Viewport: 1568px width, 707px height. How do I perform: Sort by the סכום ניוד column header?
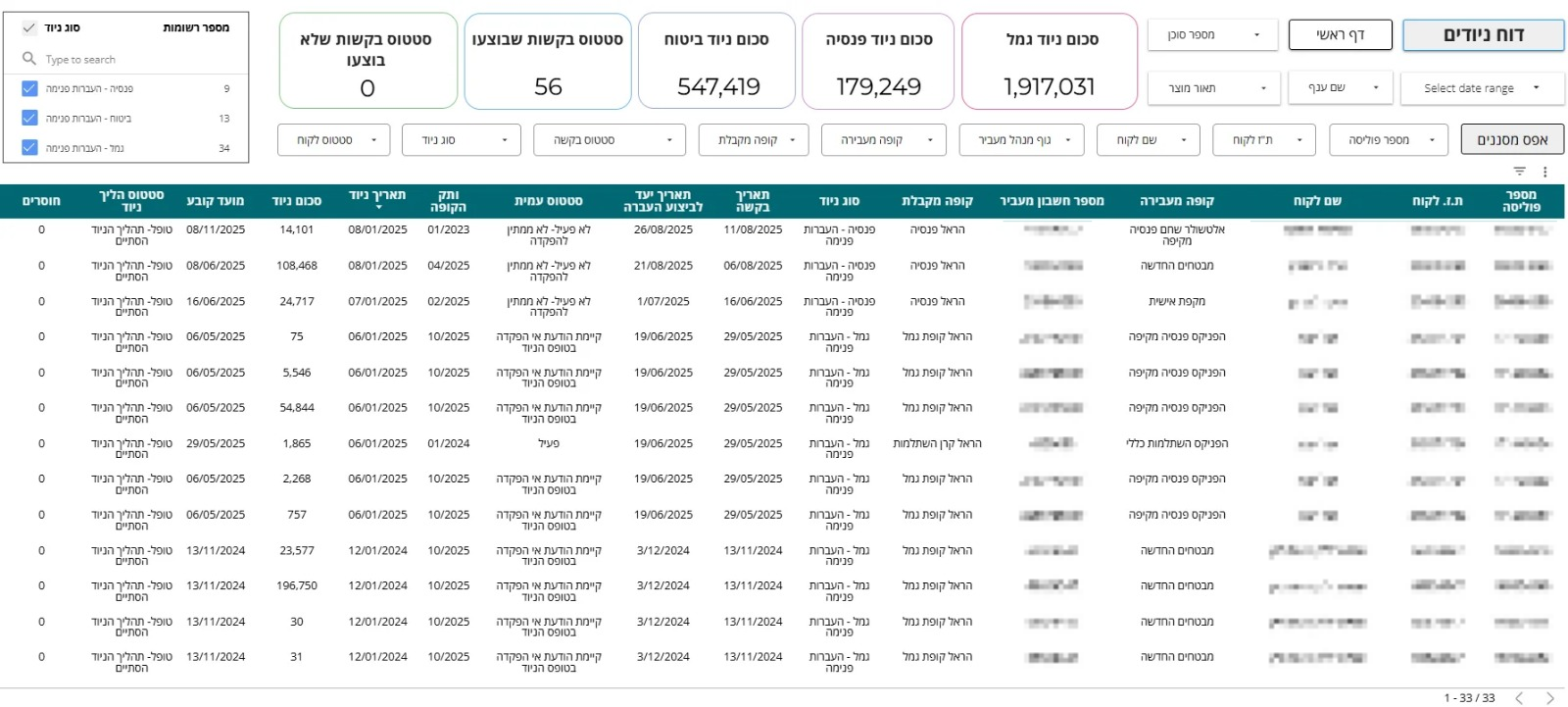tap(297, 201)
